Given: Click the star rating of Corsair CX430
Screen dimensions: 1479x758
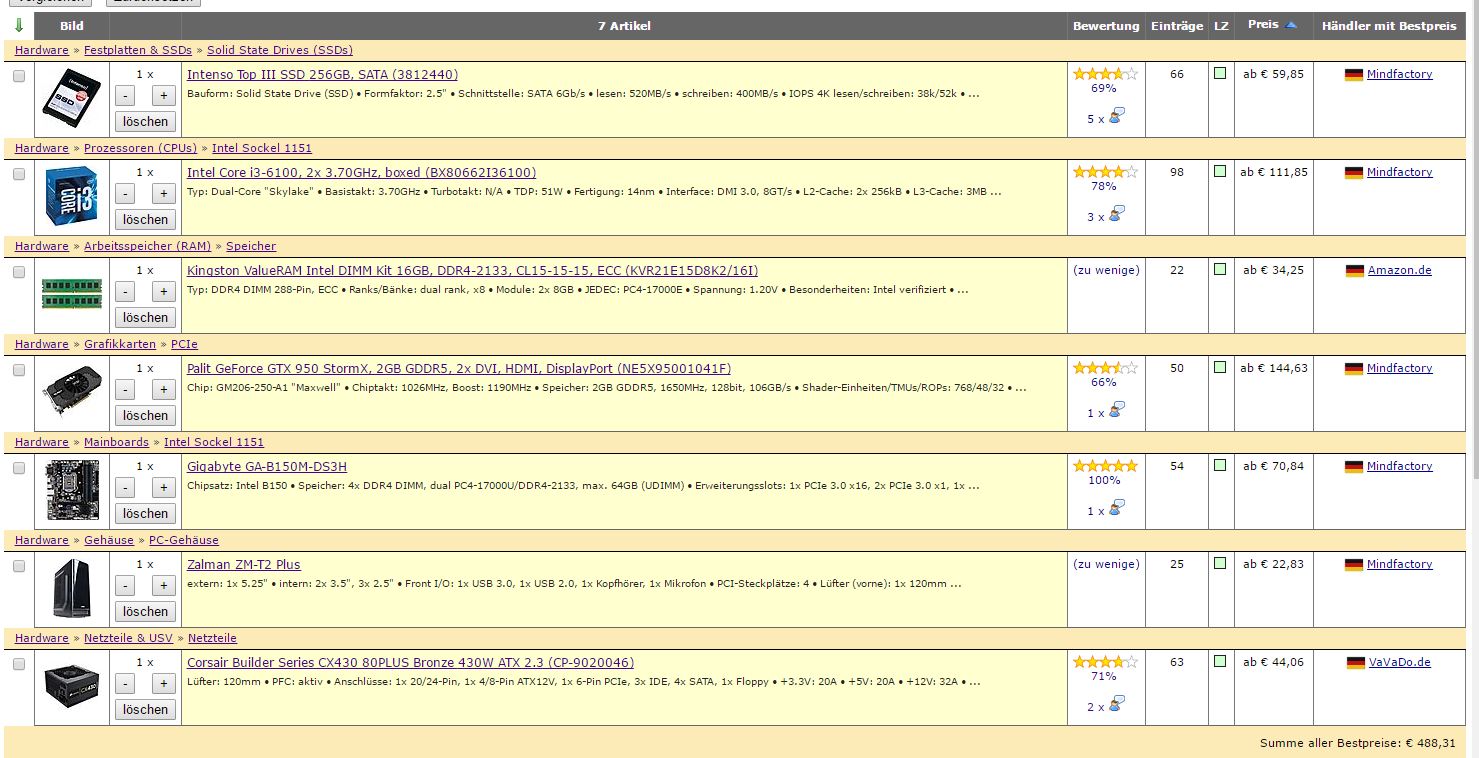Looking at the screenshot, I should 1105,662.
